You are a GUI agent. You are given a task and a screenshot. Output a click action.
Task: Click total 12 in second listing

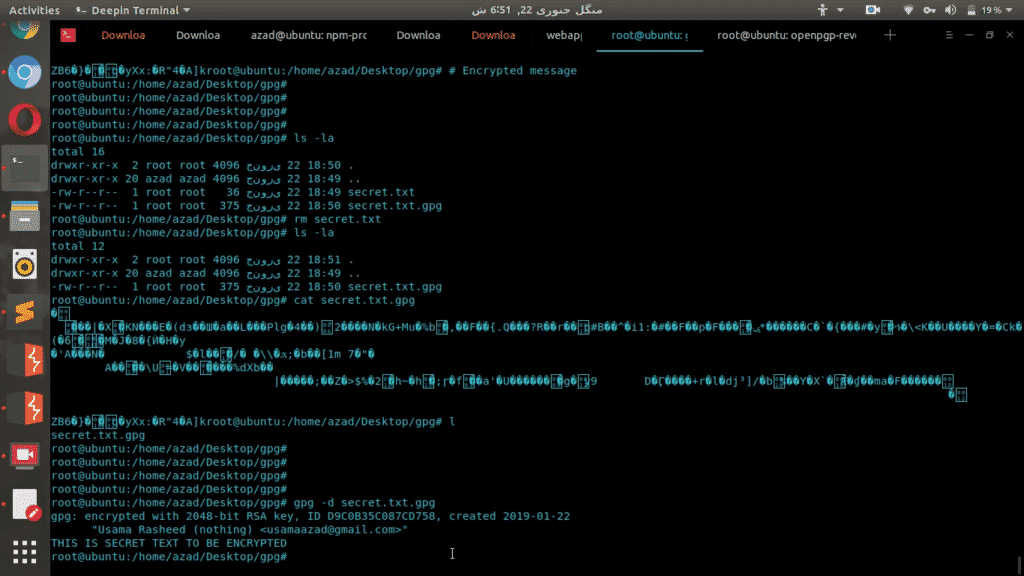click(x=78, y=246)
